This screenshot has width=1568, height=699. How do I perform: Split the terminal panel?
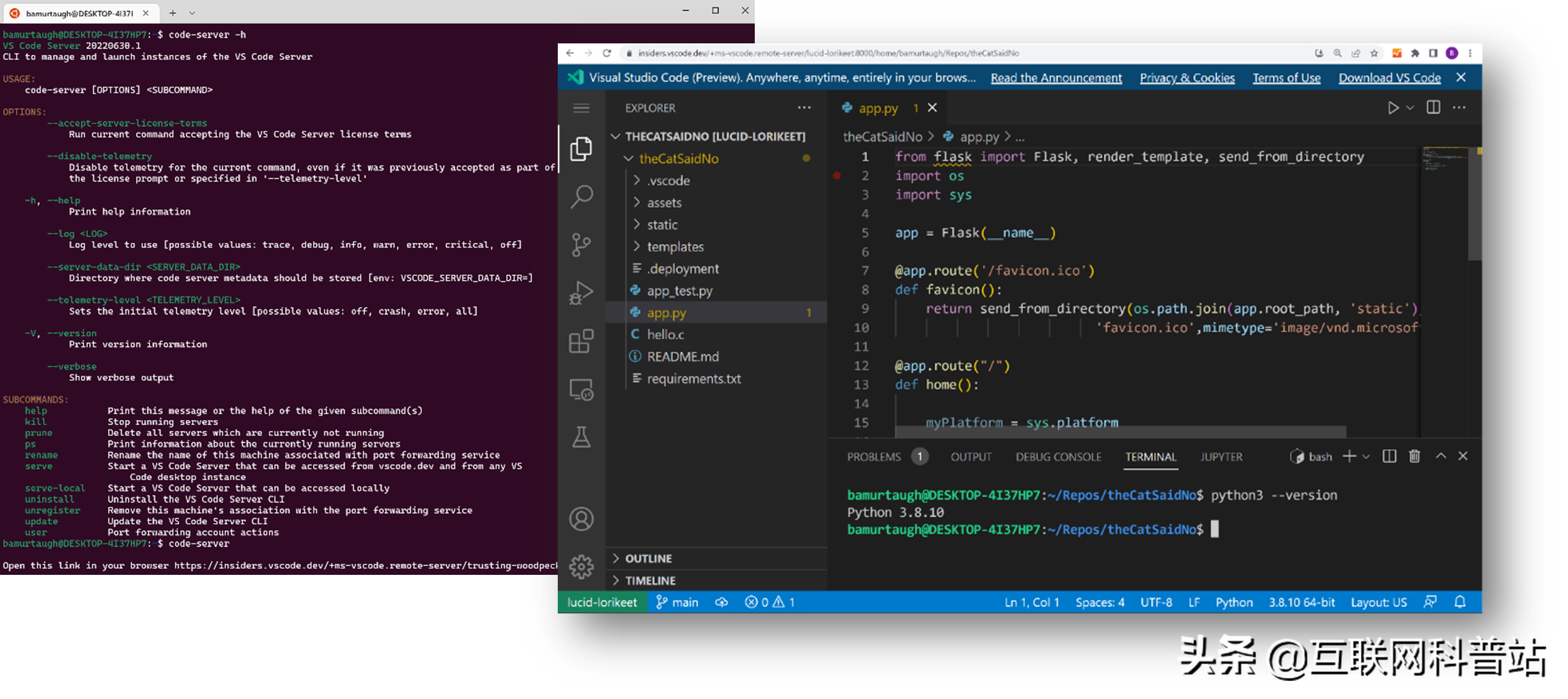1389,457
